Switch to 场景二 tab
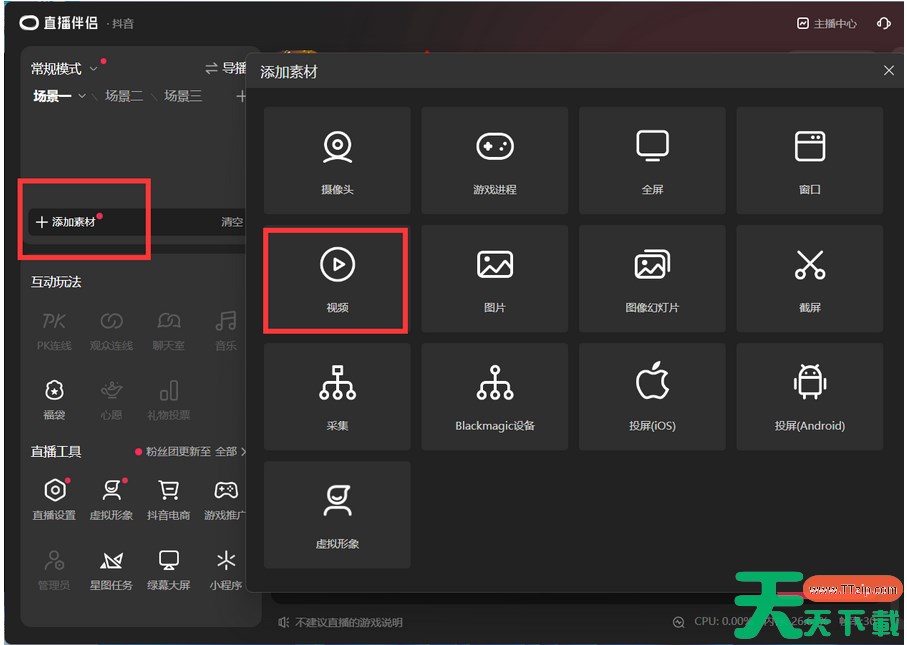 pyautogui.click(x=124, y=96)
